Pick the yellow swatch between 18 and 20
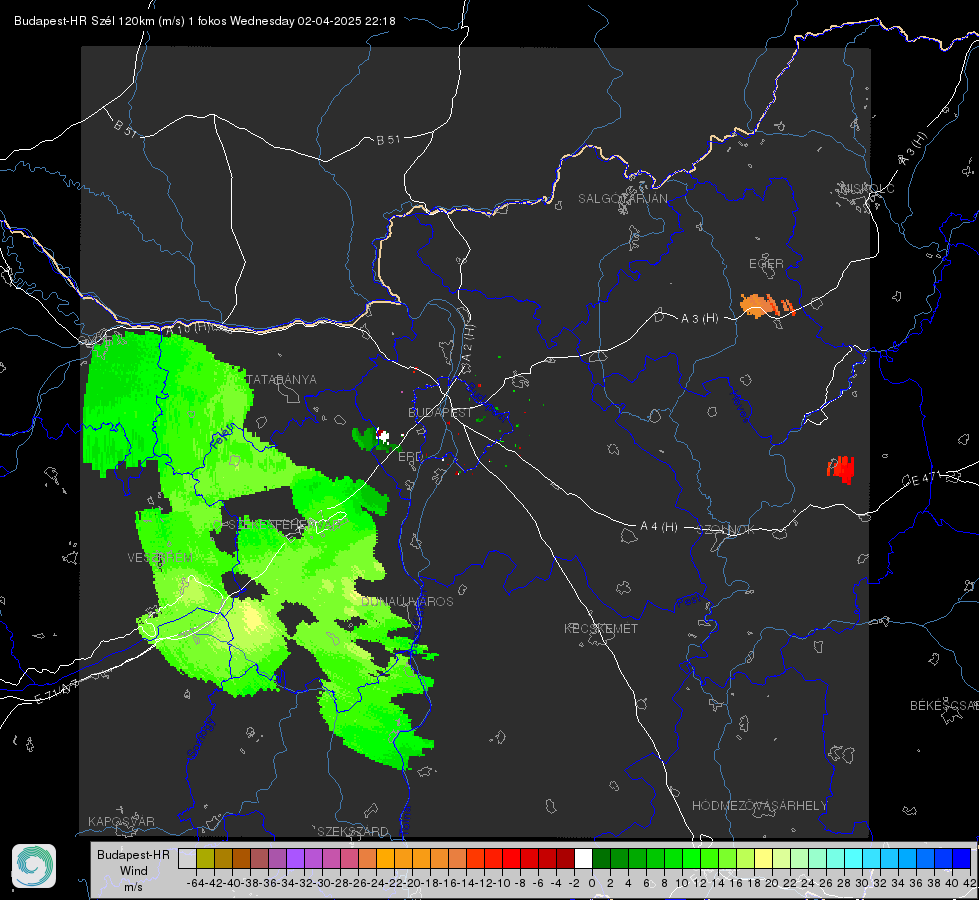Viewport: 979px width, 900px height. (764, 858)
